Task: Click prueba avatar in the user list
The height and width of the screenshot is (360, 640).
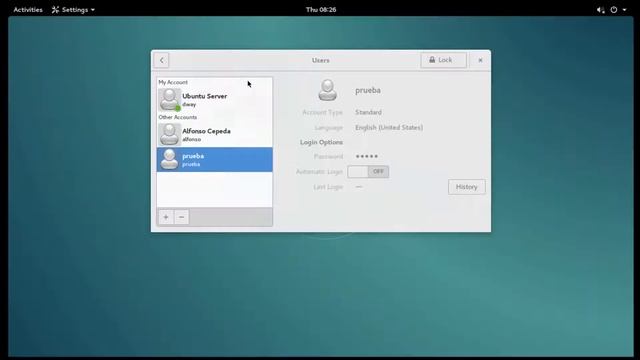Action: 169,160
